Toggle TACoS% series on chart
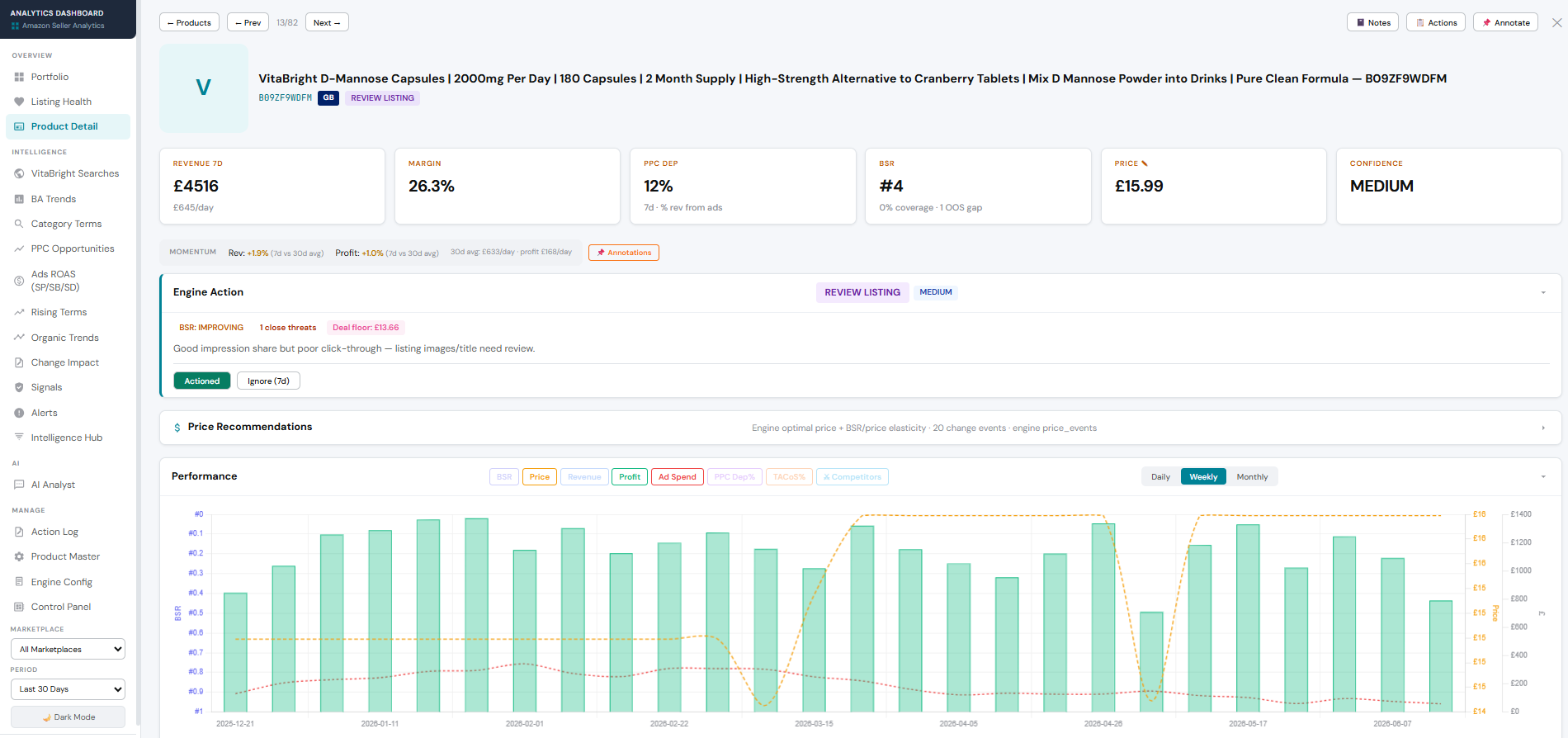Image resolution: width=1568 pixels, height=738 pixels. [x=789, y=477]
